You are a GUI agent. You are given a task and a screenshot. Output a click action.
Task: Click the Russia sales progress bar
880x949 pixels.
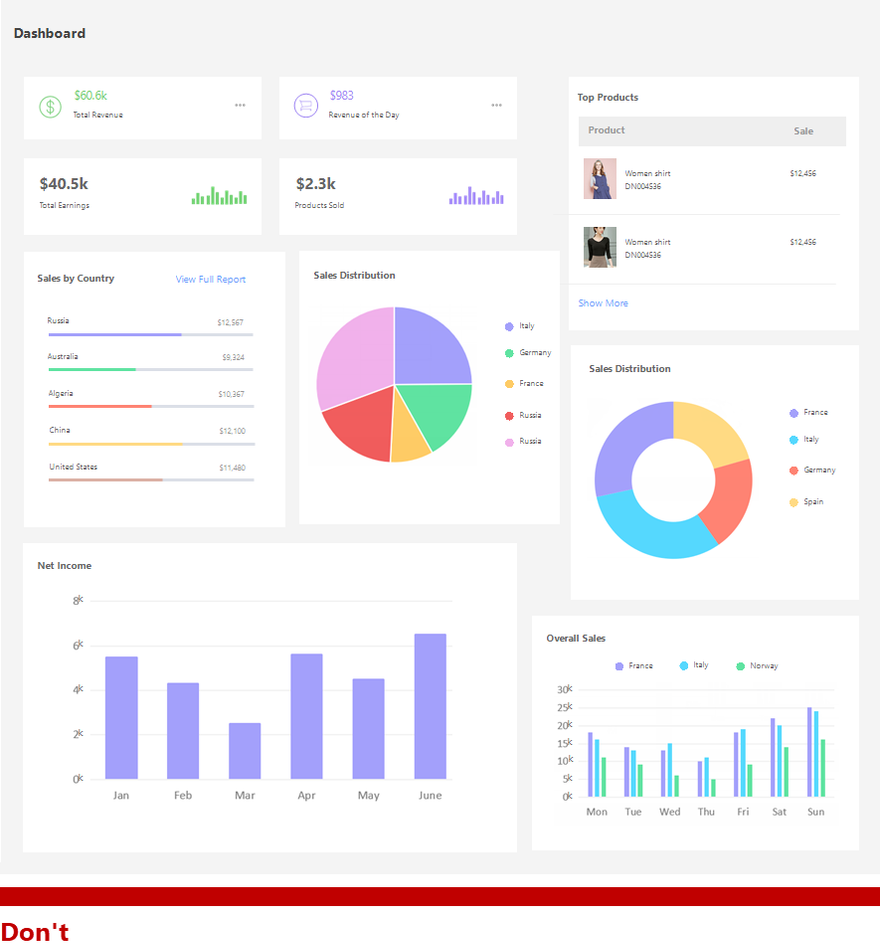point(151,334)
